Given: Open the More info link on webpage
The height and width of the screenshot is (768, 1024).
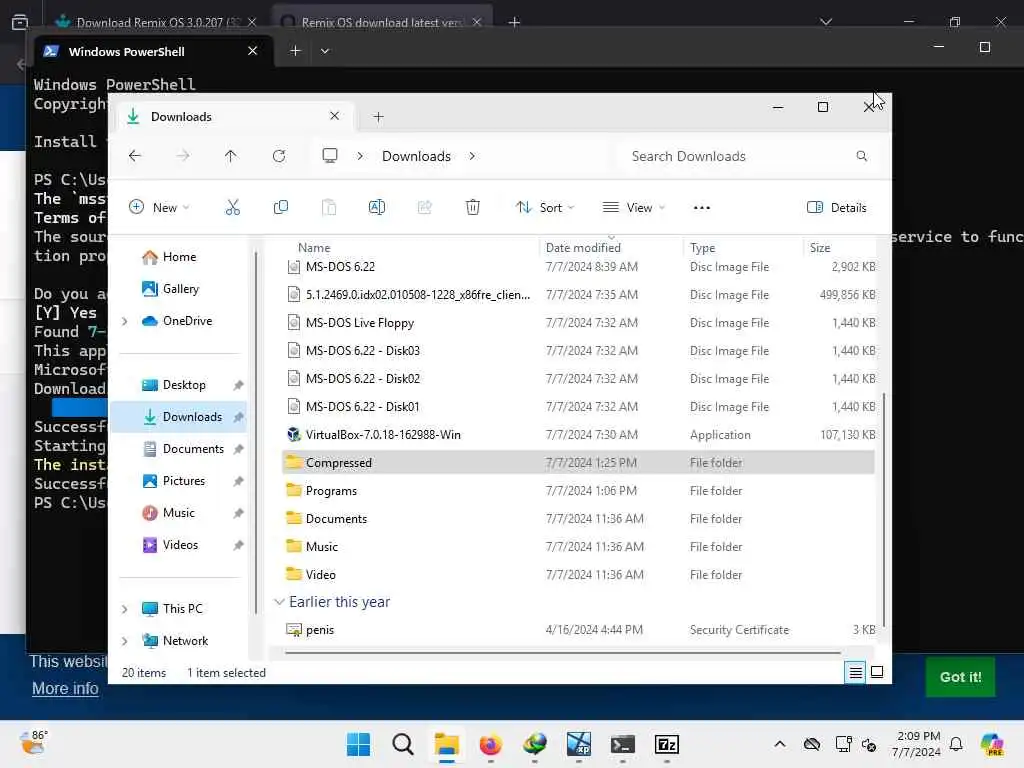Looking at the screenshot, I should click(65, 688).
